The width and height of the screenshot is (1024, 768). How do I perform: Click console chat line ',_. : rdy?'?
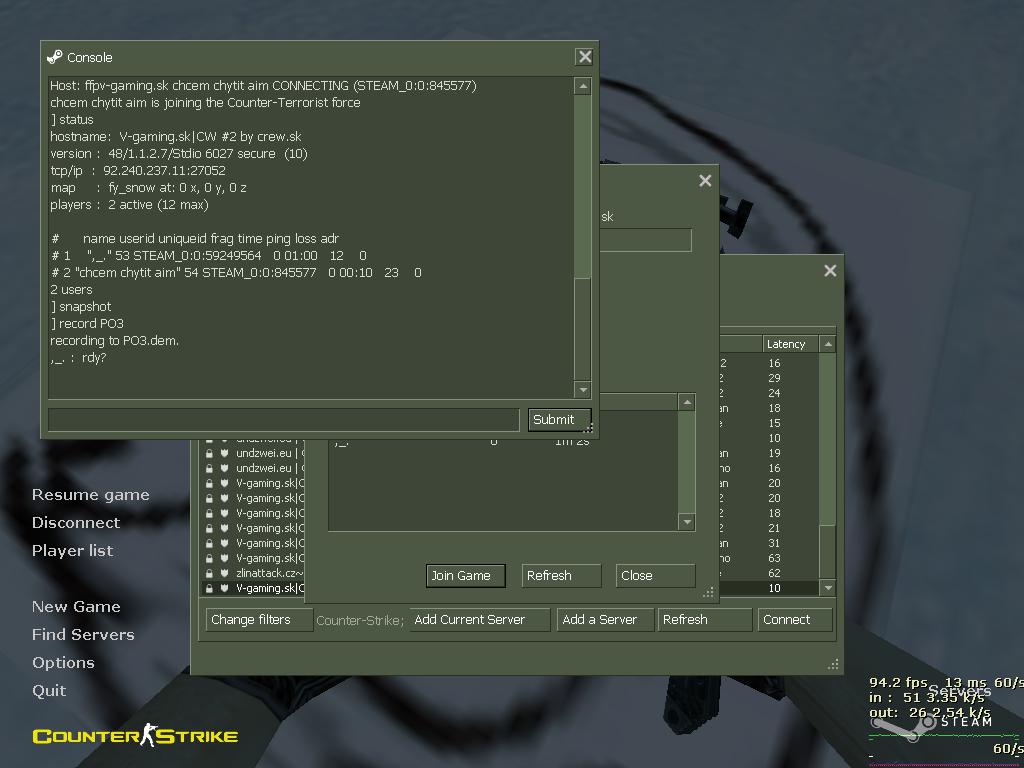click(78, 358)
